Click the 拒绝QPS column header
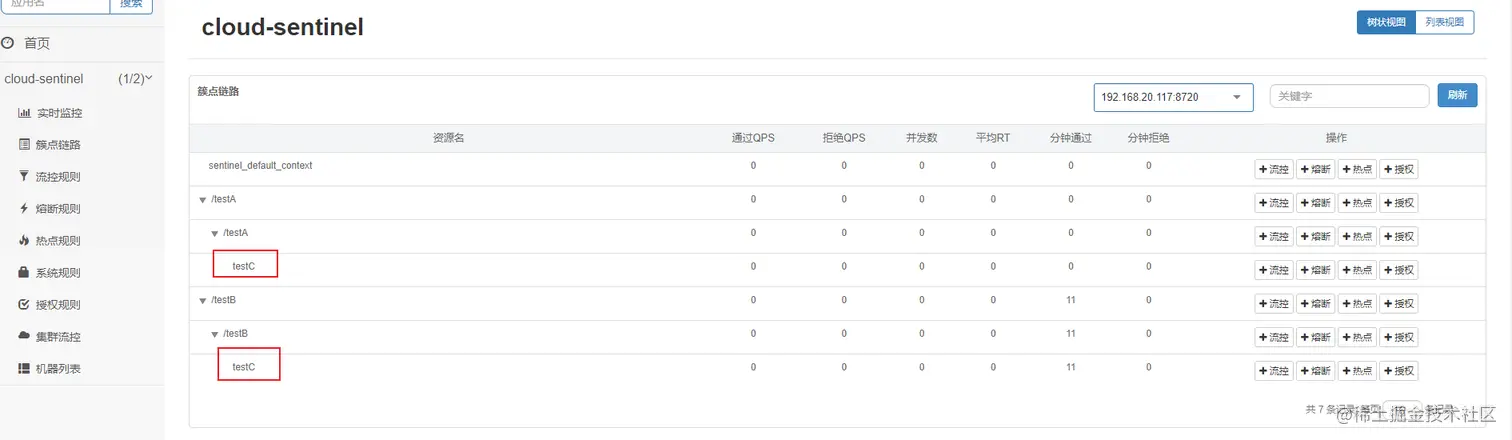The width and height of the screenshot is (1512, 440). (x=843, y=138)
